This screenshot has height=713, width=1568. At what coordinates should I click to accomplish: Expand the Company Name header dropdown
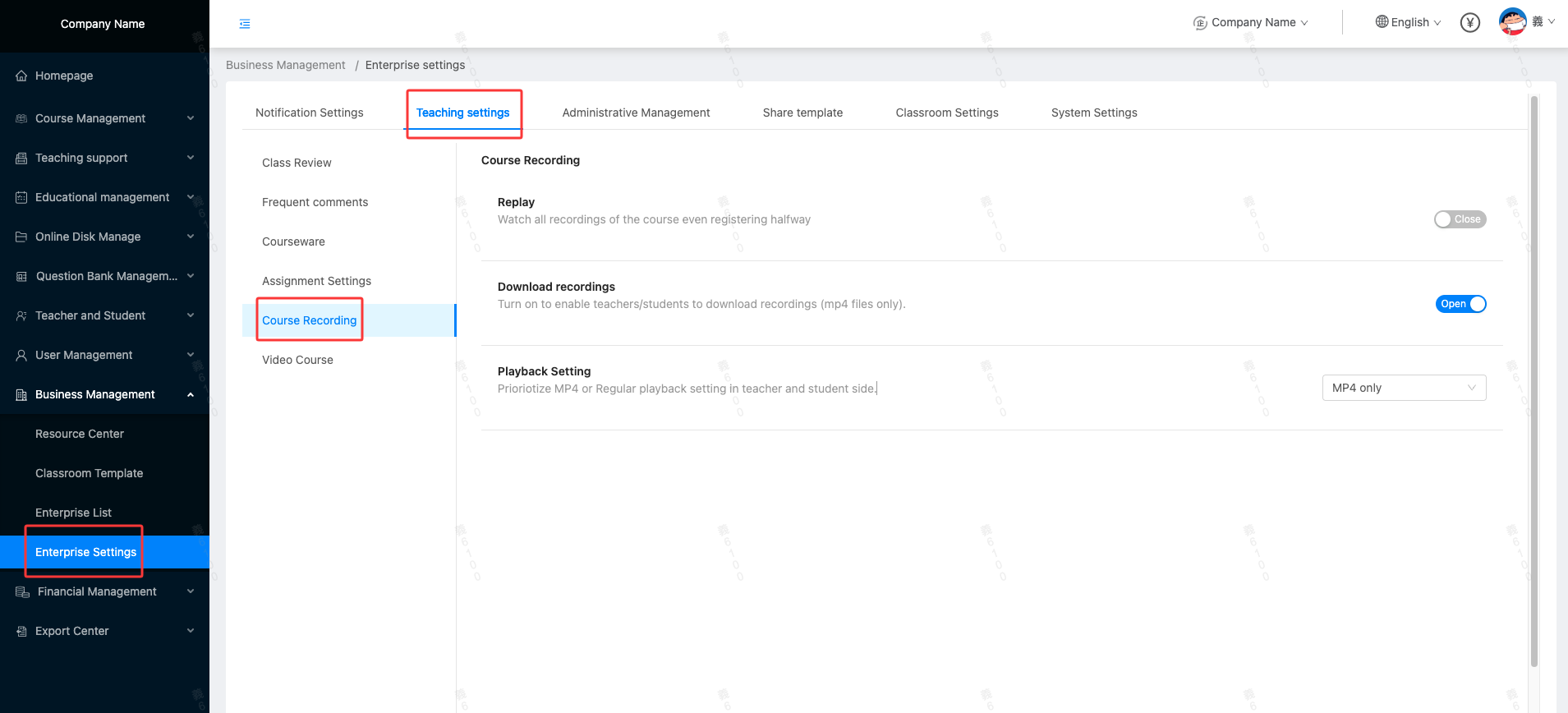point(1250,23)
